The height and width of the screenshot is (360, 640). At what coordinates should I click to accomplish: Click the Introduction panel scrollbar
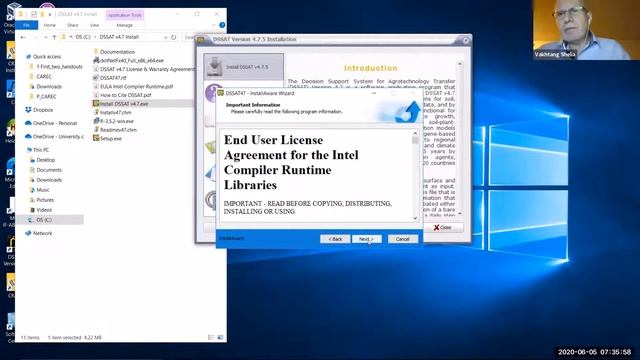pos(460,139)
